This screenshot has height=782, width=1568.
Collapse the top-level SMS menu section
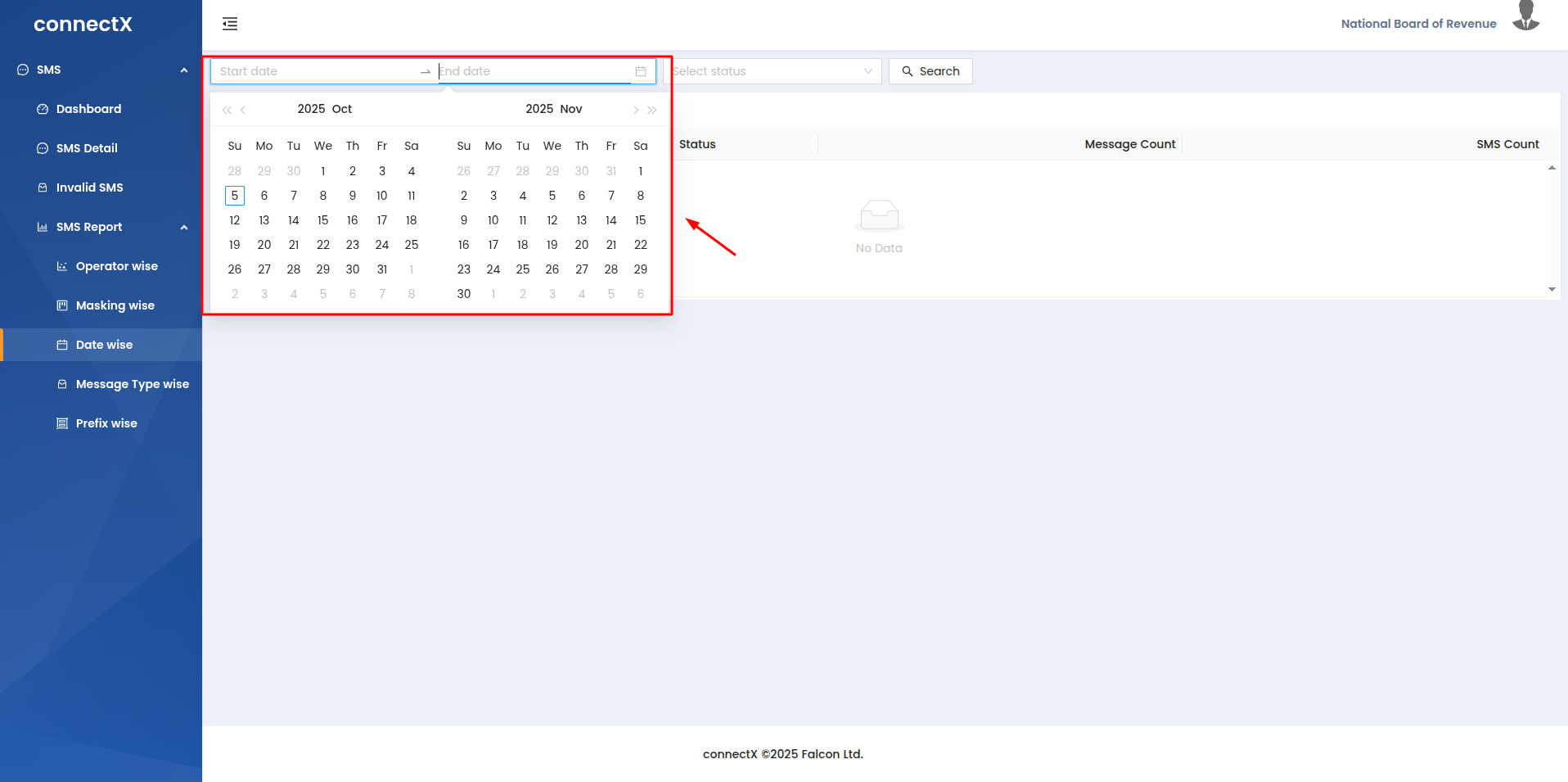click(x=184, y=70)
